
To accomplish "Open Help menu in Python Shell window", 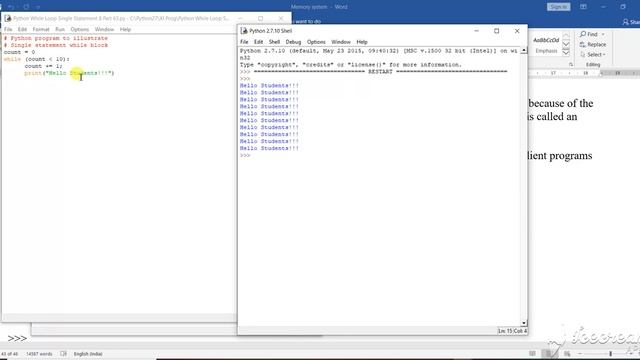I will point(362,42).
